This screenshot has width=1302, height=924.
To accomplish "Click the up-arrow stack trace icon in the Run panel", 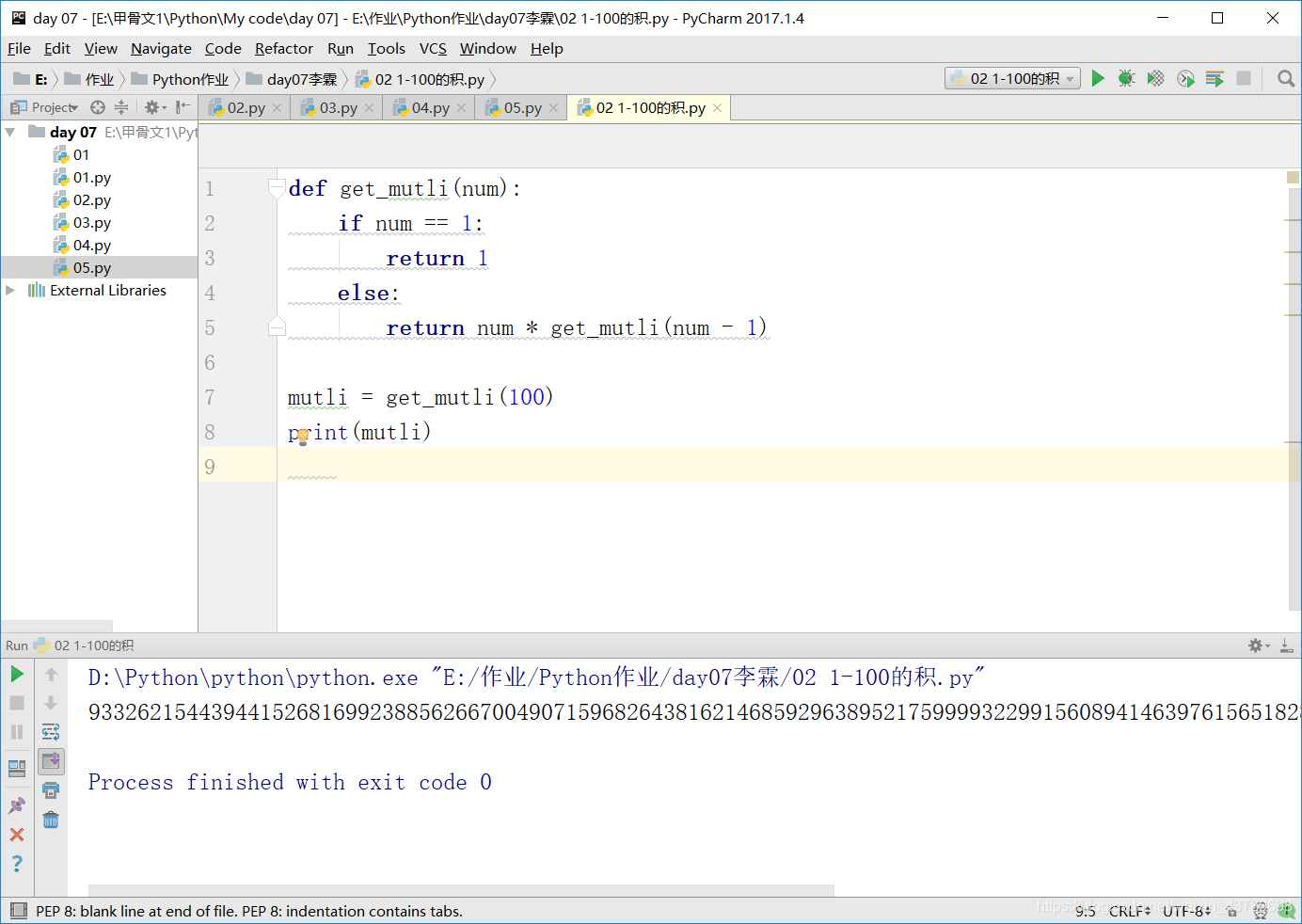I will point(51,674).
